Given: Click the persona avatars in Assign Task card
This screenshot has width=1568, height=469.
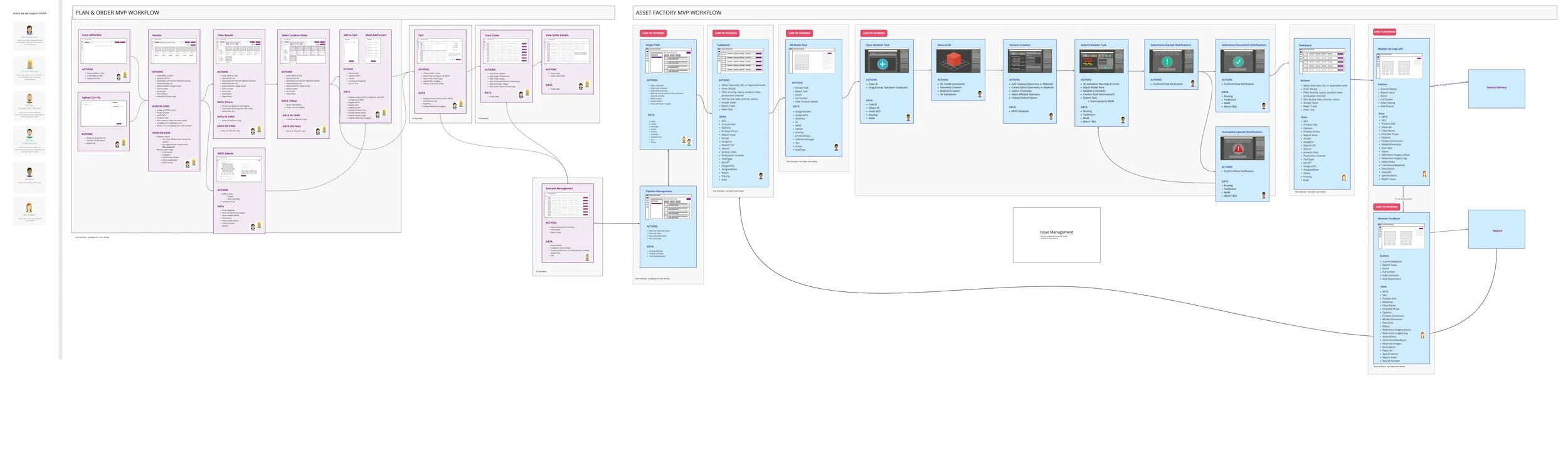Looking at the screenshot, I should pos(686,141).
